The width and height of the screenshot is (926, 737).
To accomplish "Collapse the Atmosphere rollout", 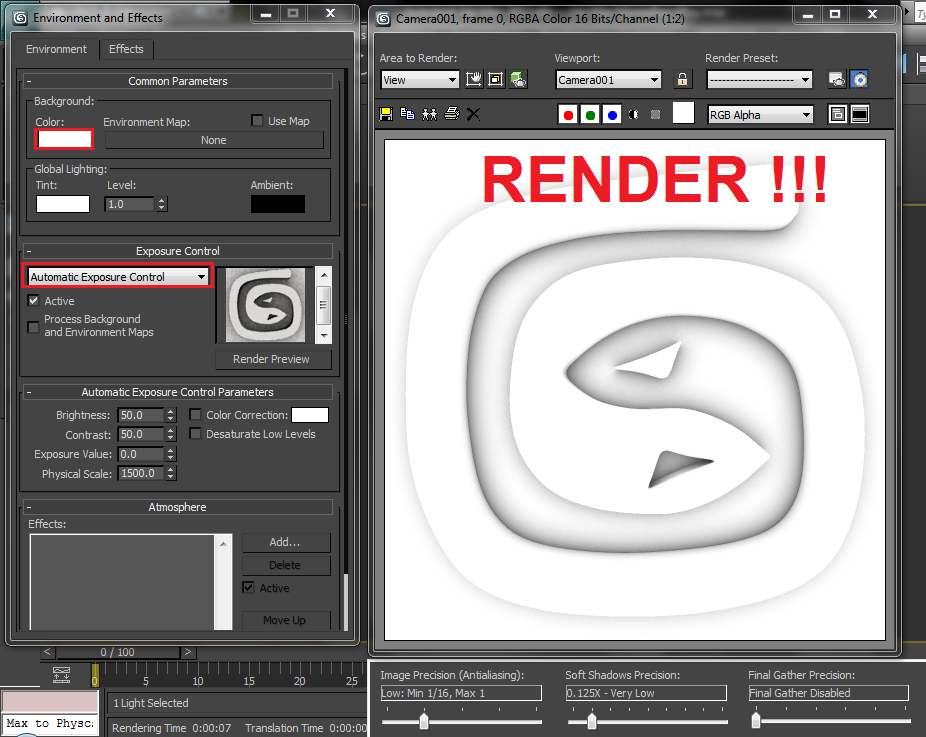I will click(178, 507).
